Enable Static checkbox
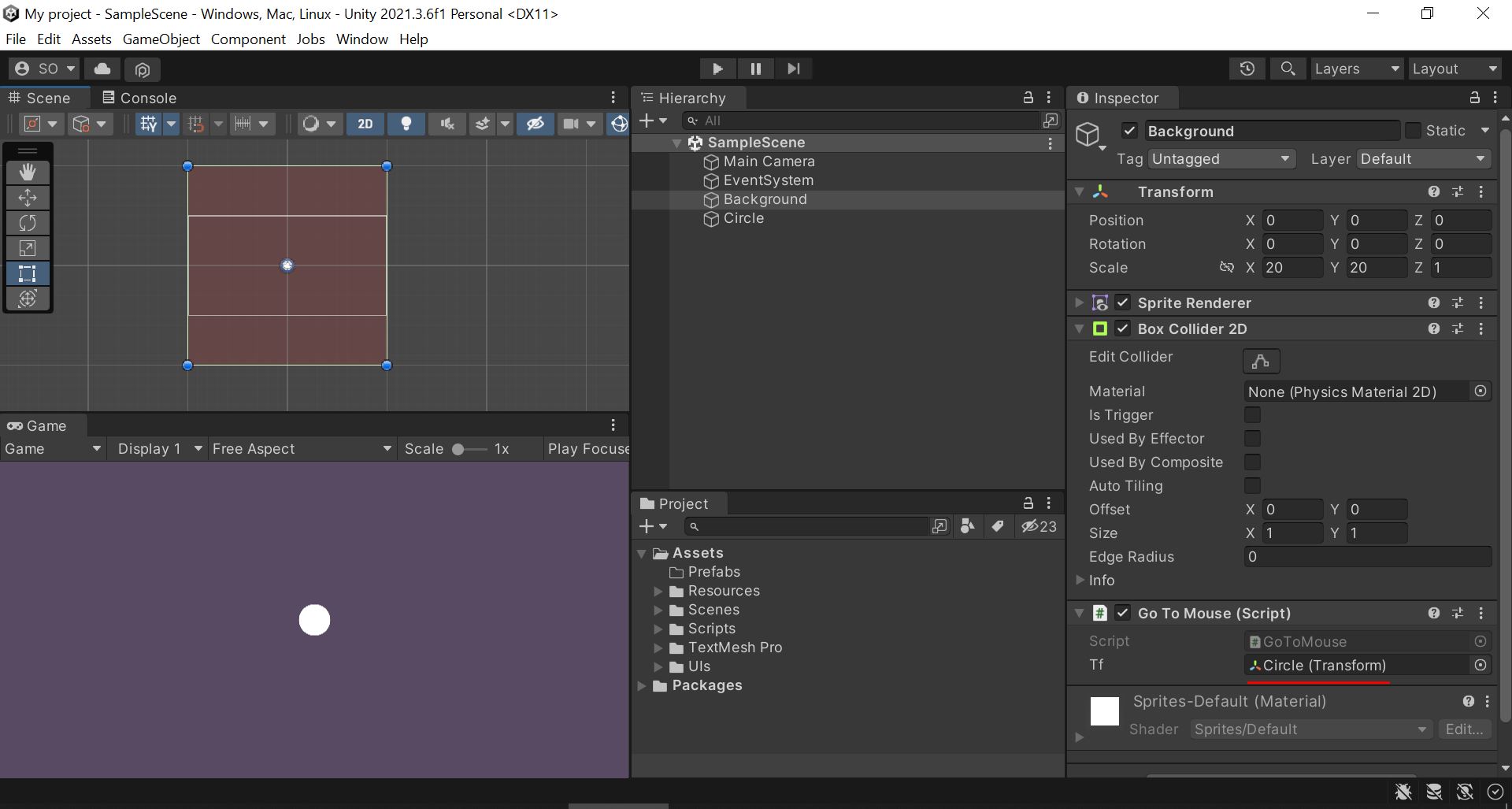Viewport: 1512px width, 809px height. [x=1413, y=131]
